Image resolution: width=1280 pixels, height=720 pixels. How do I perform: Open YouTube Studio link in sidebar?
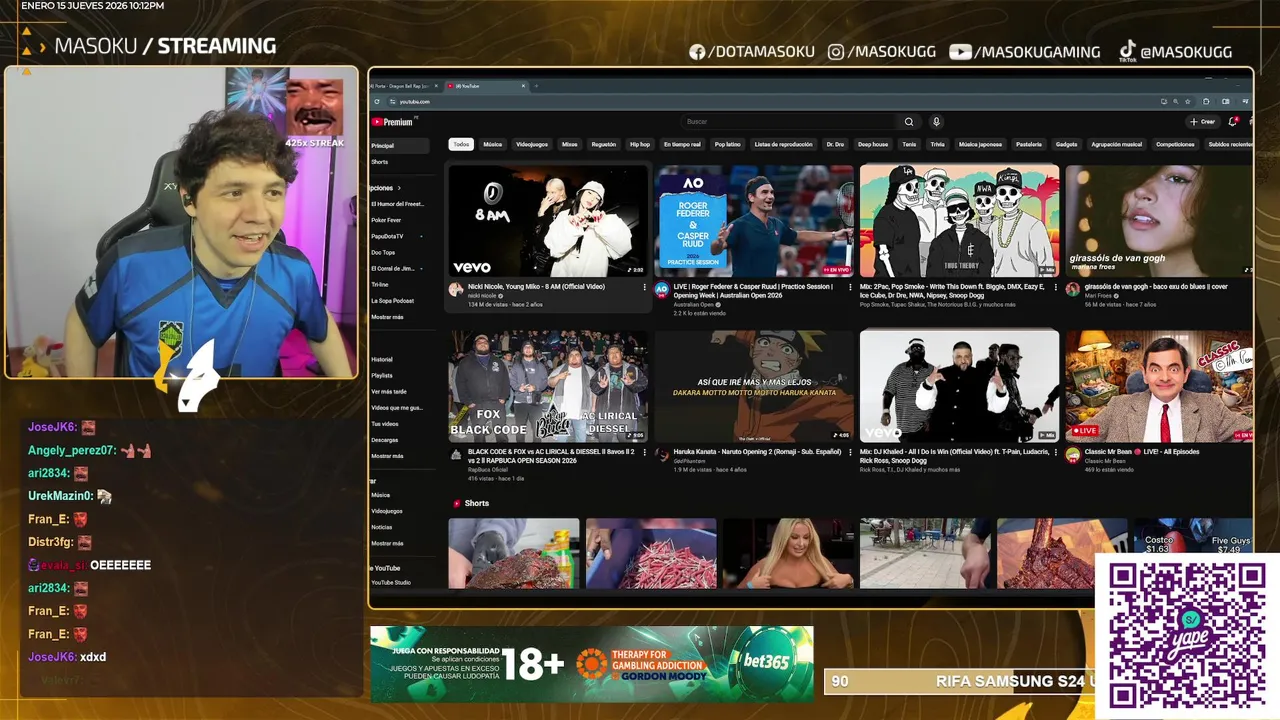391,582
